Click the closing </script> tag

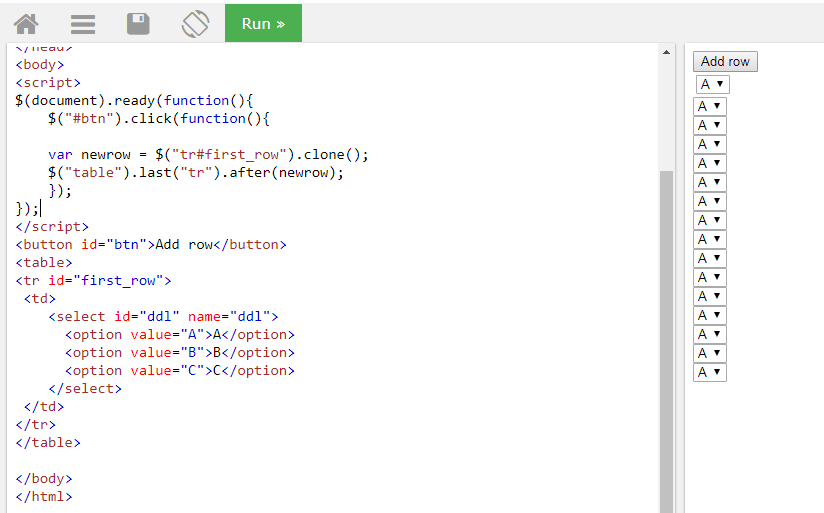pos(52,227)
